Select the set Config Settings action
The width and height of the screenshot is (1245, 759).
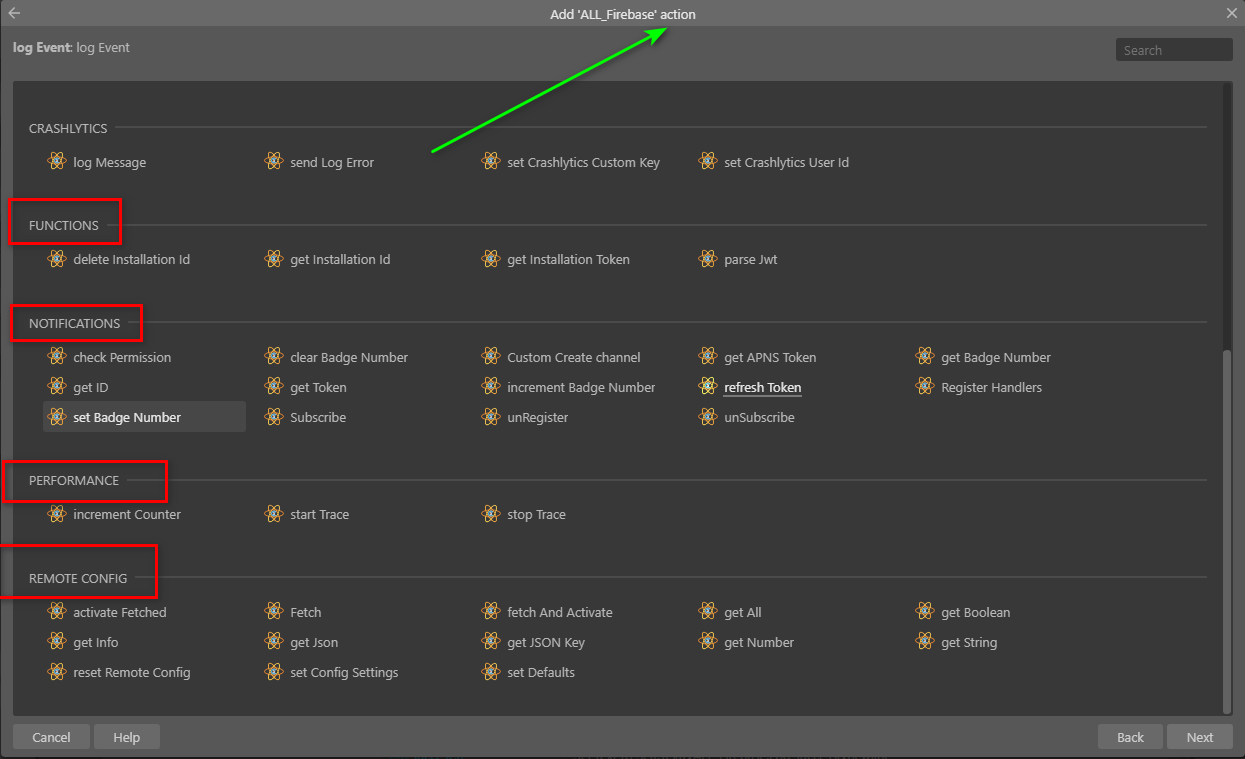tap(344, 672)
